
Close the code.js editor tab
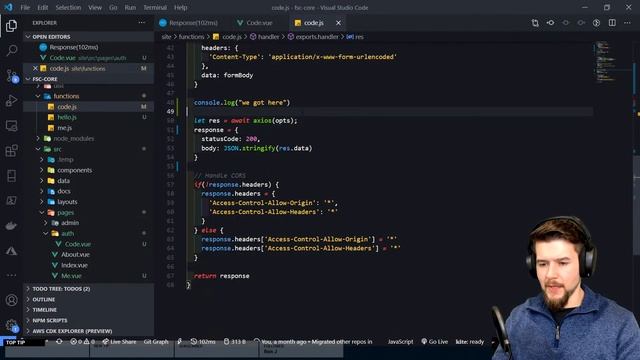click(x=338, y=23)
